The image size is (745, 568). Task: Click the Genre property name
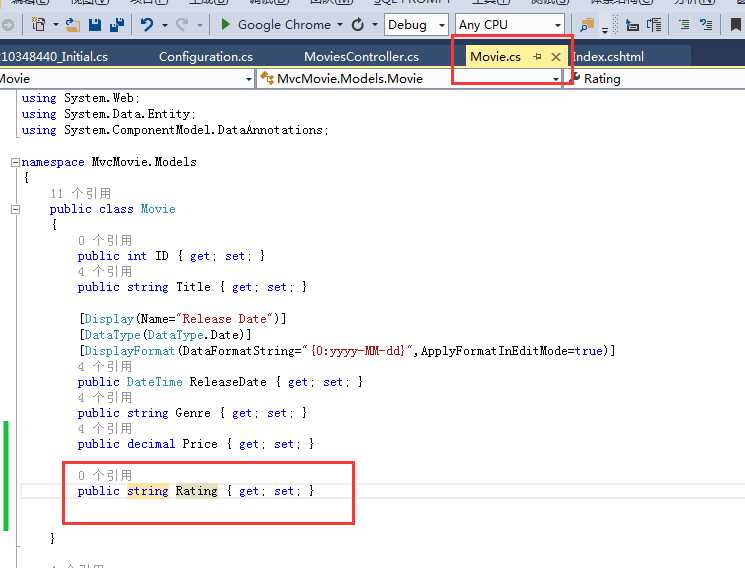pyautogui.click(x=193, y=413)
